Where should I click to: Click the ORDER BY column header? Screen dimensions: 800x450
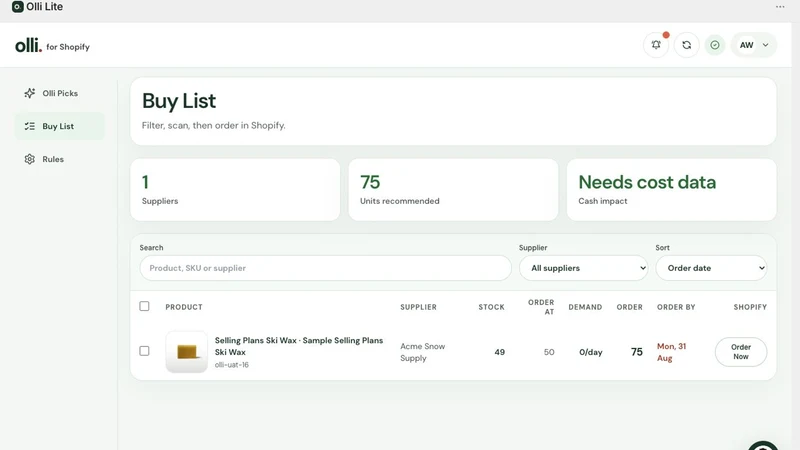tap(676, 307)
